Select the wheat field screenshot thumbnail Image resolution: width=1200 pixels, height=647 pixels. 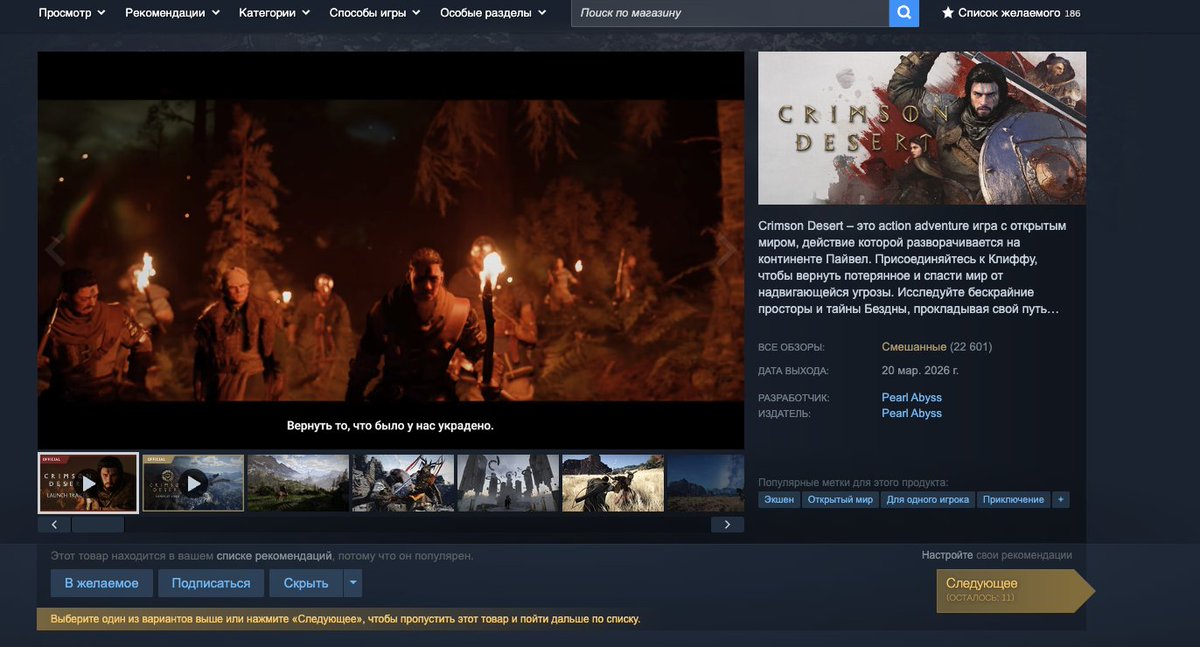tap(613, 483)
